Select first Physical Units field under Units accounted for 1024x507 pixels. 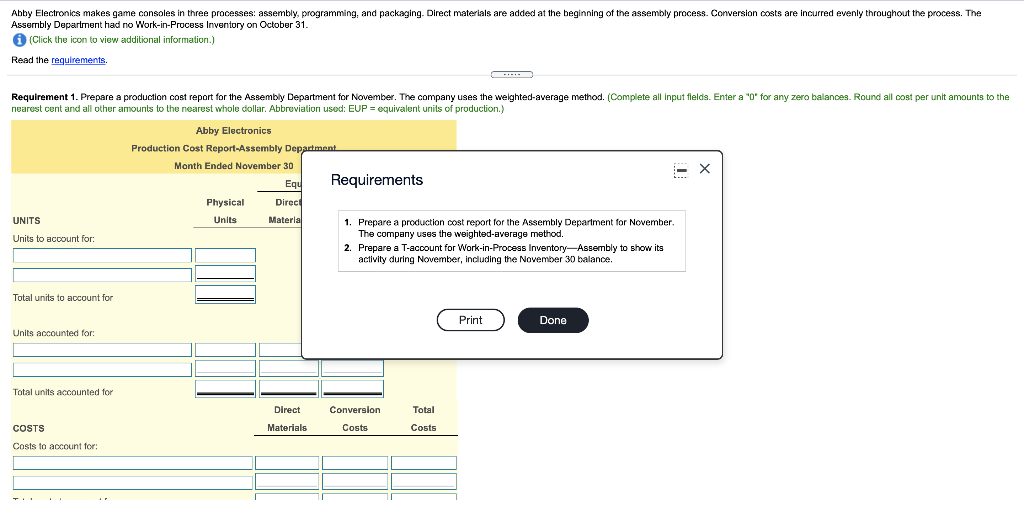(x=225, y=350)
